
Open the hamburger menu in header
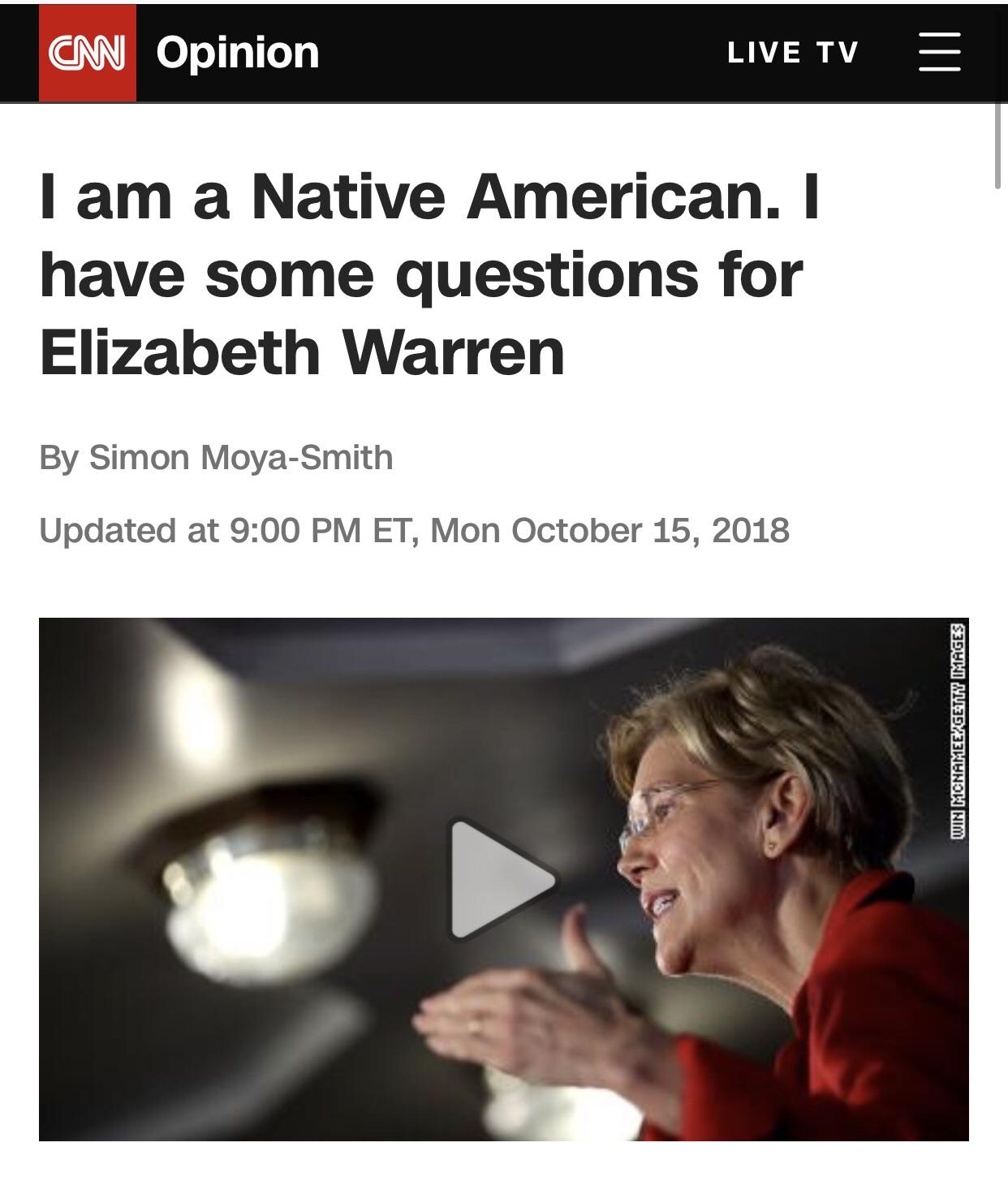(940, 52)
